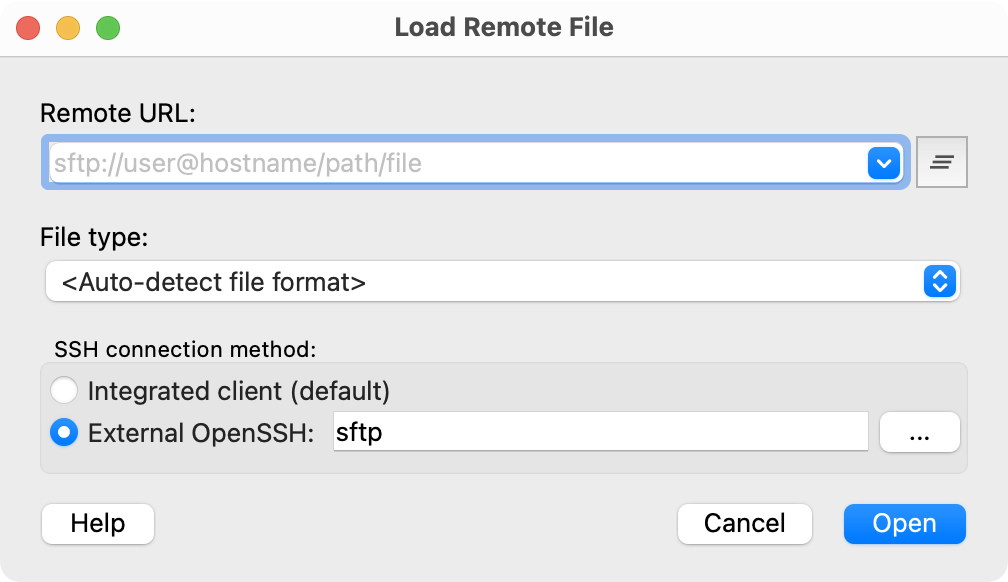The height and width of the screenshot is (582, 1008).
Task: Zoom the window with the green button
Action: pyautogui.click(x=108, y=28)
